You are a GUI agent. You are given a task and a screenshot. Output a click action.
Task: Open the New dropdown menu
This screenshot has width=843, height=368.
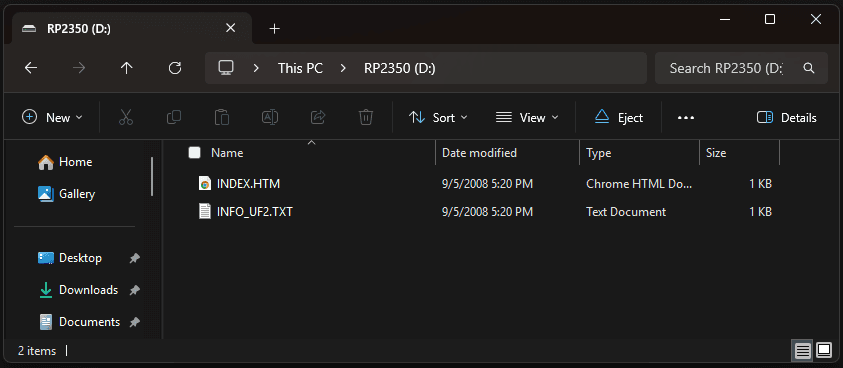point(52,117)
